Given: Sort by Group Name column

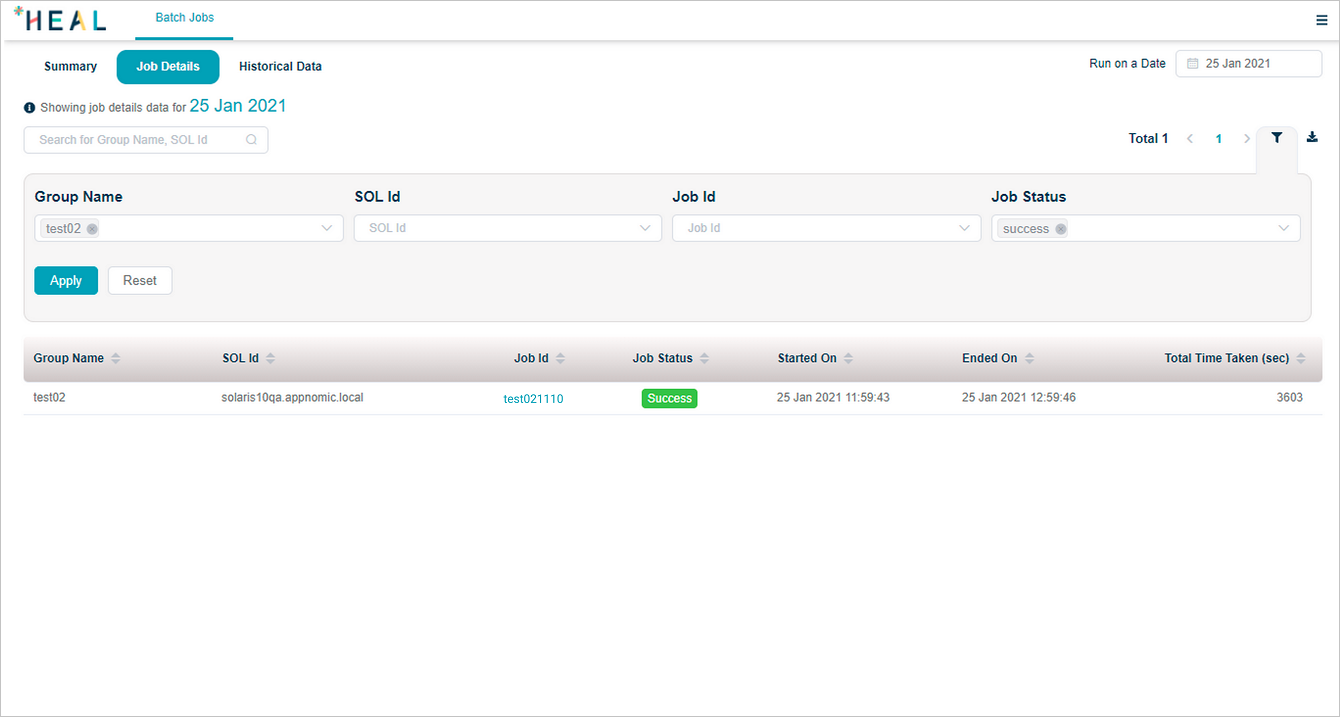Looking at the screenshot, I should [x=115, y=358].
